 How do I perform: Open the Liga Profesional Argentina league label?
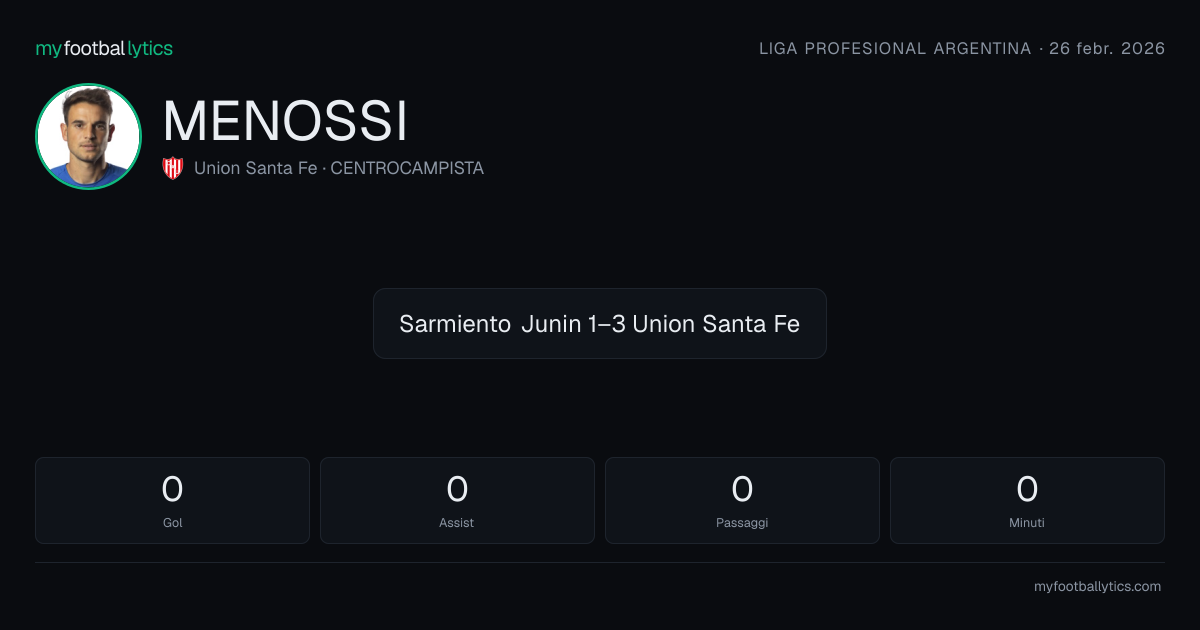[x=895, y=48]
